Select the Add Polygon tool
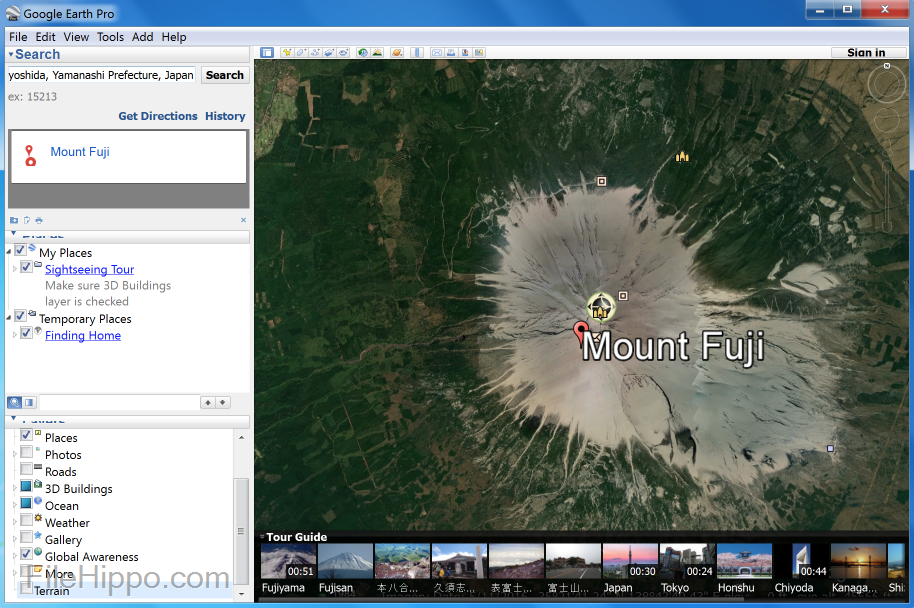The width and height of the screenshot is (914, 608). (x=301, y=52)
